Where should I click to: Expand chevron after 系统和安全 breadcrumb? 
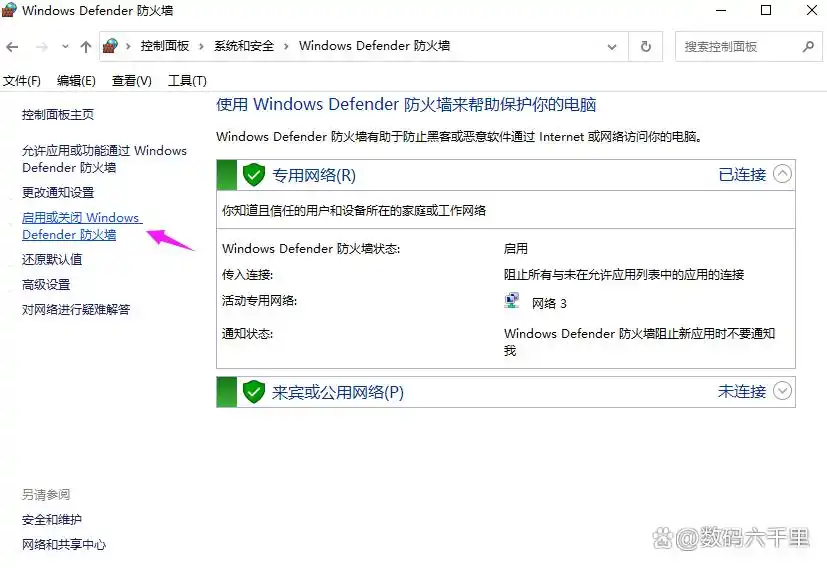click(x=286, y=47)
